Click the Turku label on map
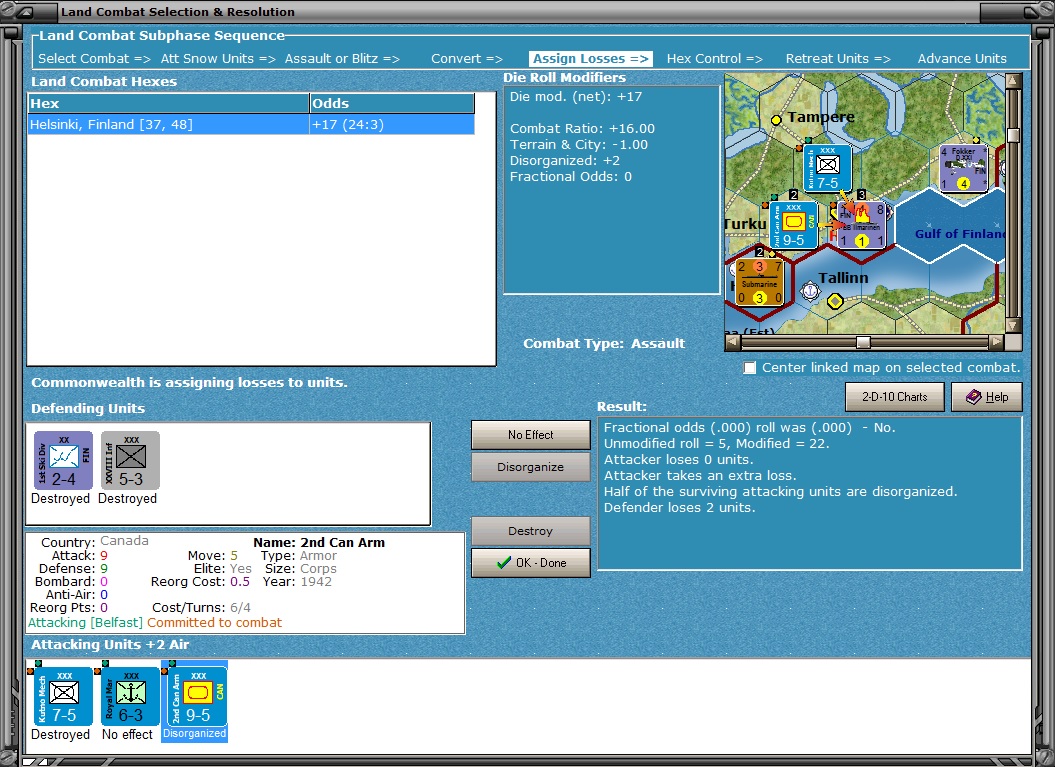This screenshot has width=1055, height=767. click(745, 223)
